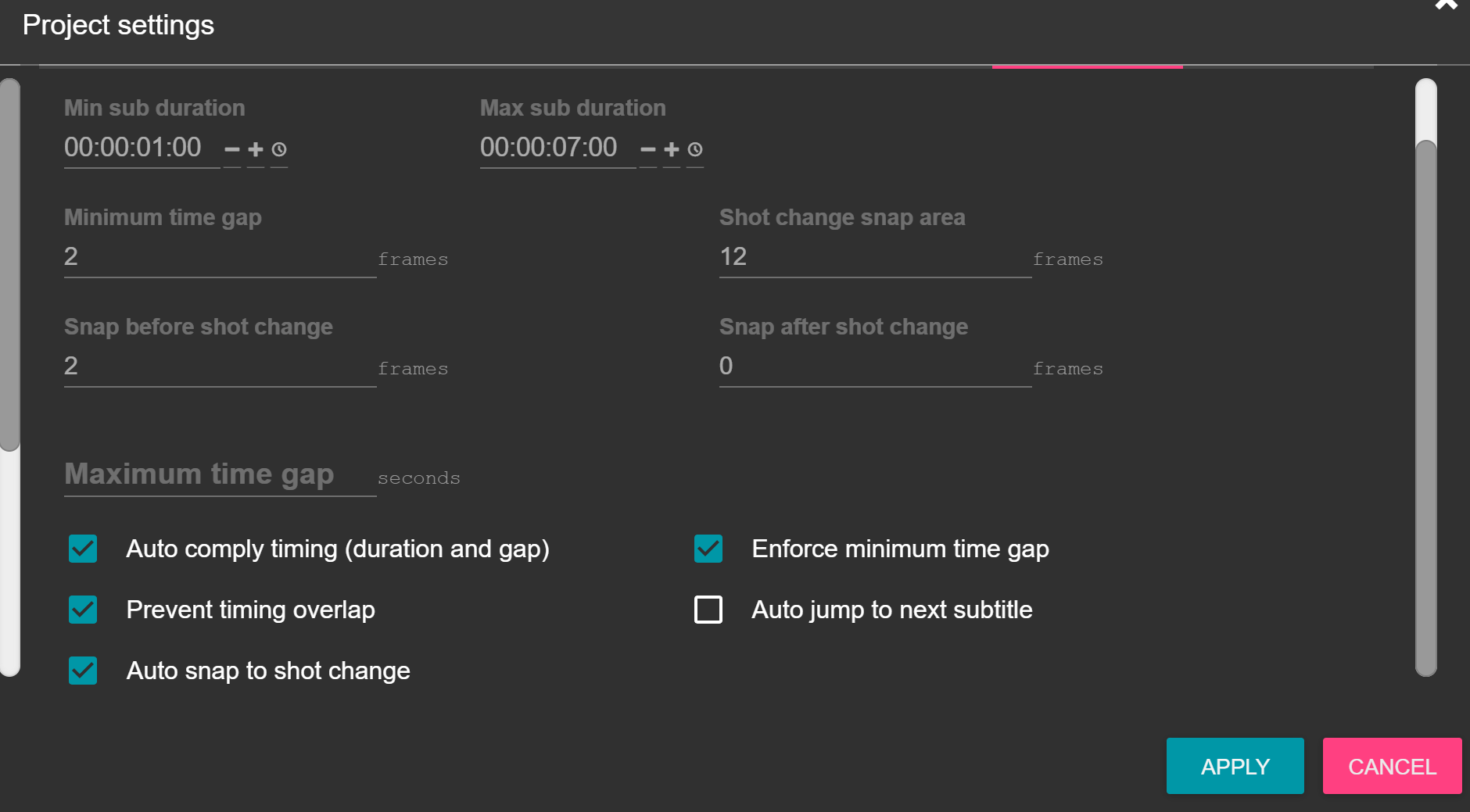1470x812 pixels.
Task: Open the Max sub duration clock picker
Action: coord(694,150)
